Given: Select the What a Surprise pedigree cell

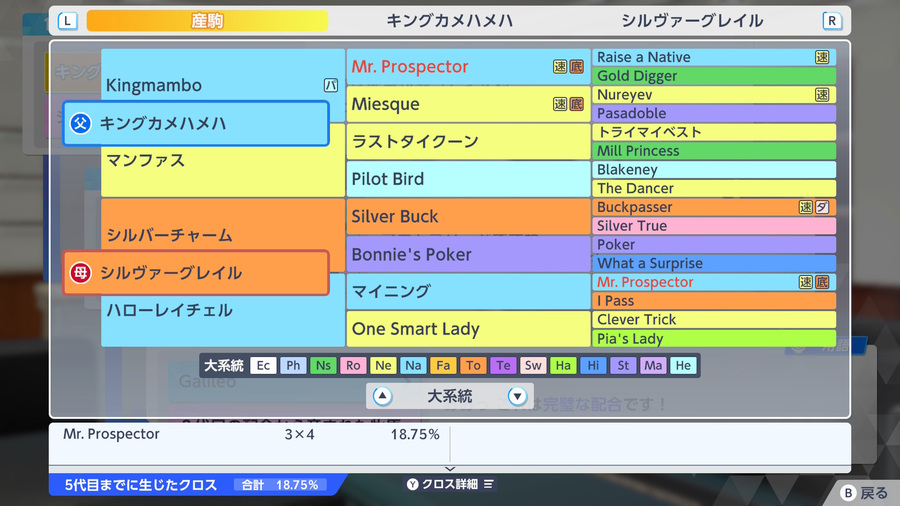Looking at the screenshot, I should pos(714,263).
